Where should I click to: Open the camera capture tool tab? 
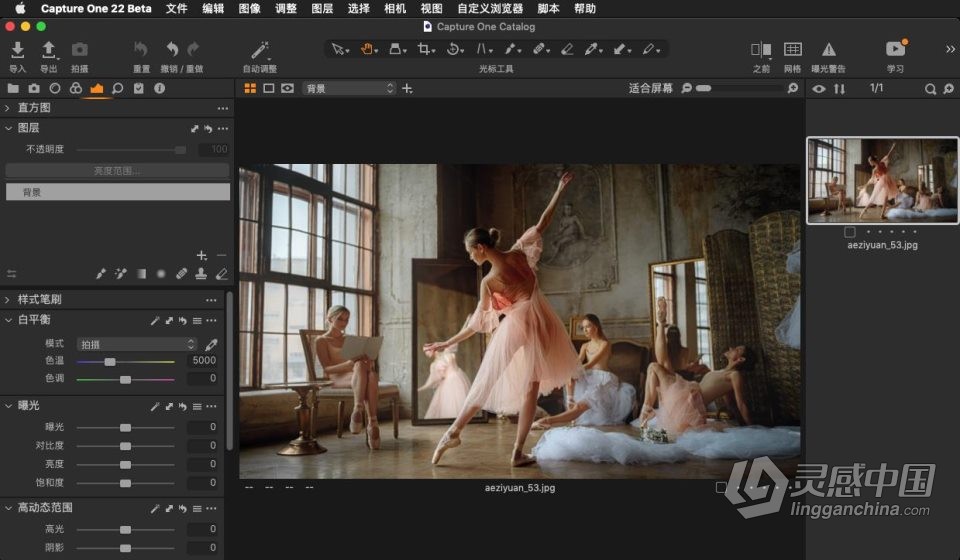34,88
